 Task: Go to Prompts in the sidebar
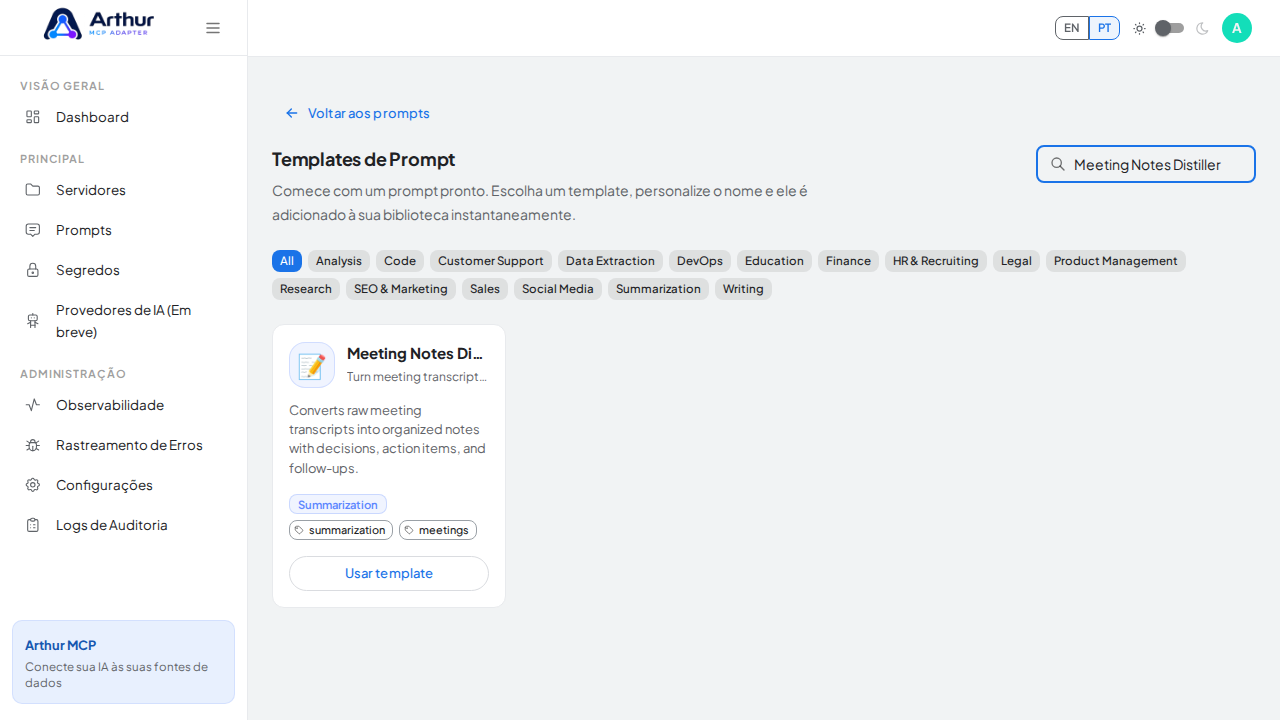(124, 230)
